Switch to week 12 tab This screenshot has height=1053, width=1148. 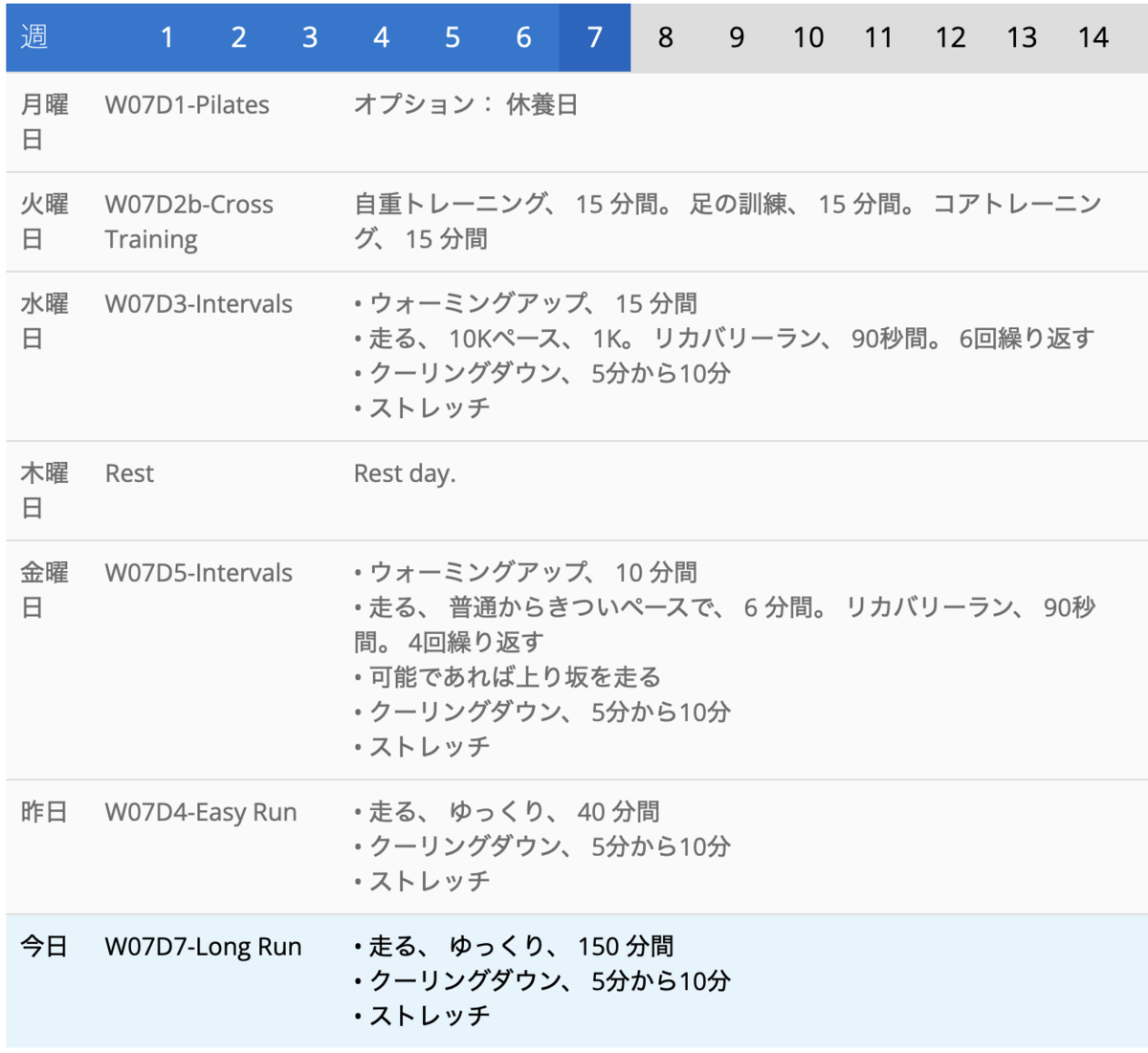point(951,37)
